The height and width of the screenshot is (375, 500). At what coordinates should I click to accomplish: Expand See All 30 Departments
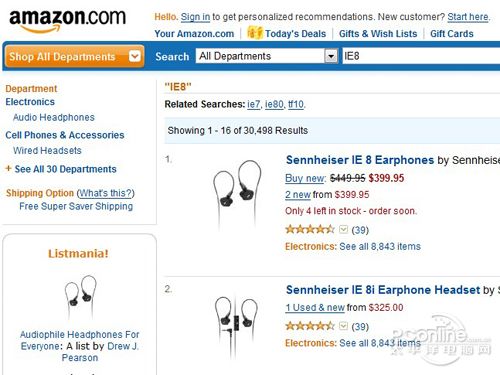61,169
